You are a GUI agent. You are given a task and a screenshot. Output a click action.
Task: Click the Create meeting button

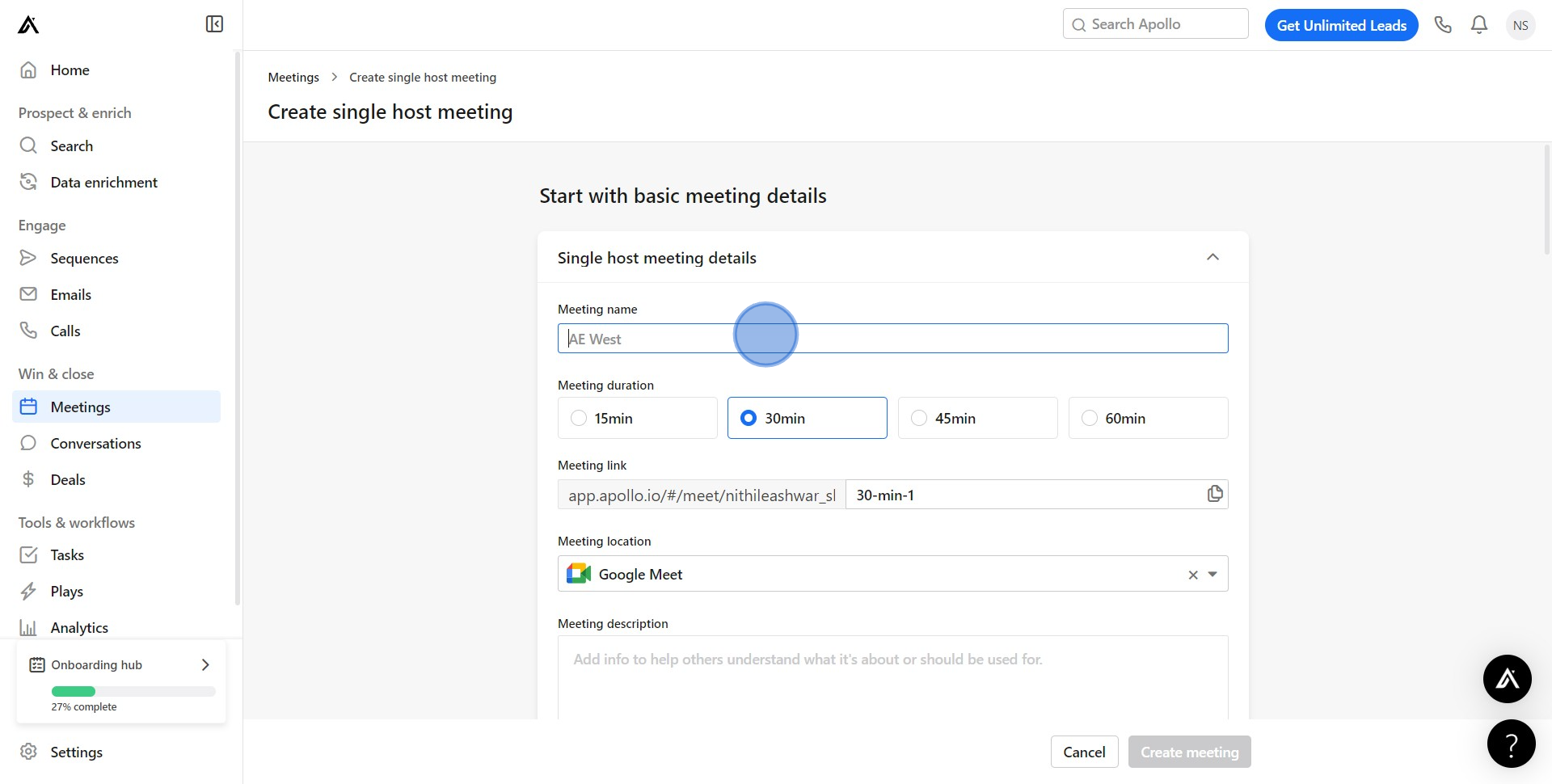(1189, 752)
